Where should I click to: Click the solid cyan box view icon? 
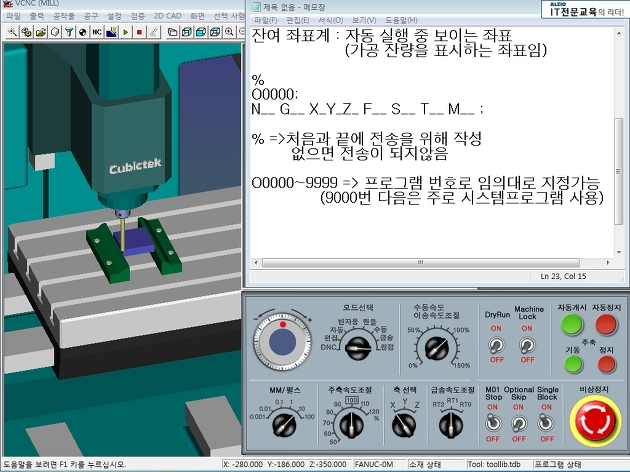201,32
